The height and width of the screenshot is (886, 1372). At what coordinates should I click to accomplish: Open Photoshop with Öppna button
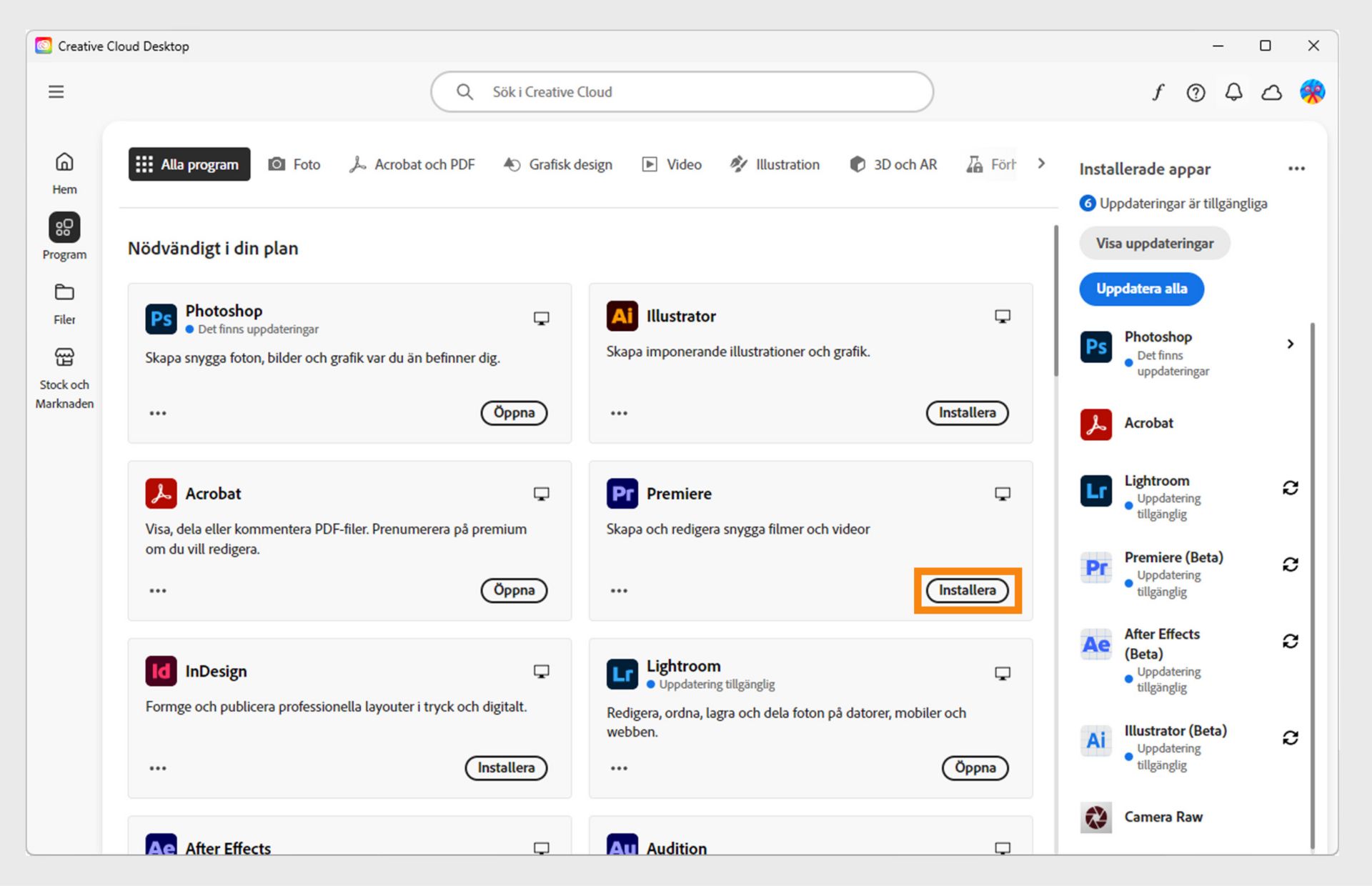(514, 413)
